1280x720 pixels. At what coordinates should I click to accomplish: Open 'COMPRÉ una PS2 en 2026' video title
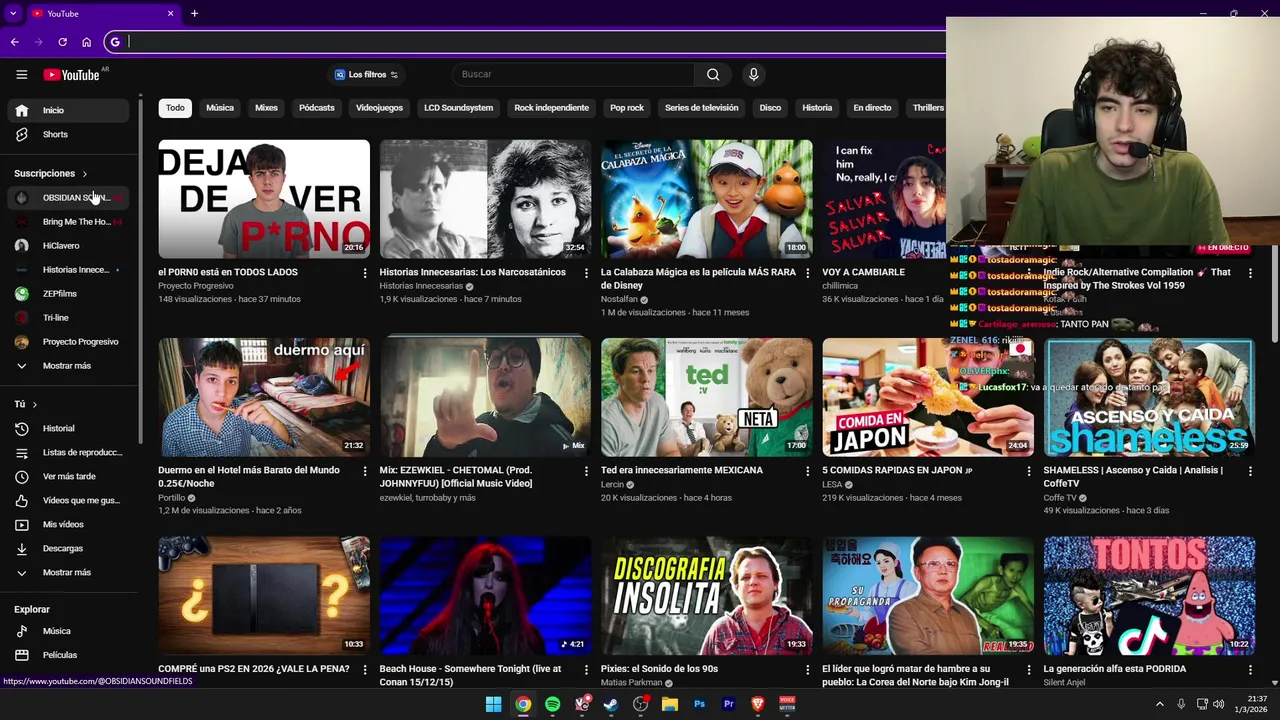[254, 669]
